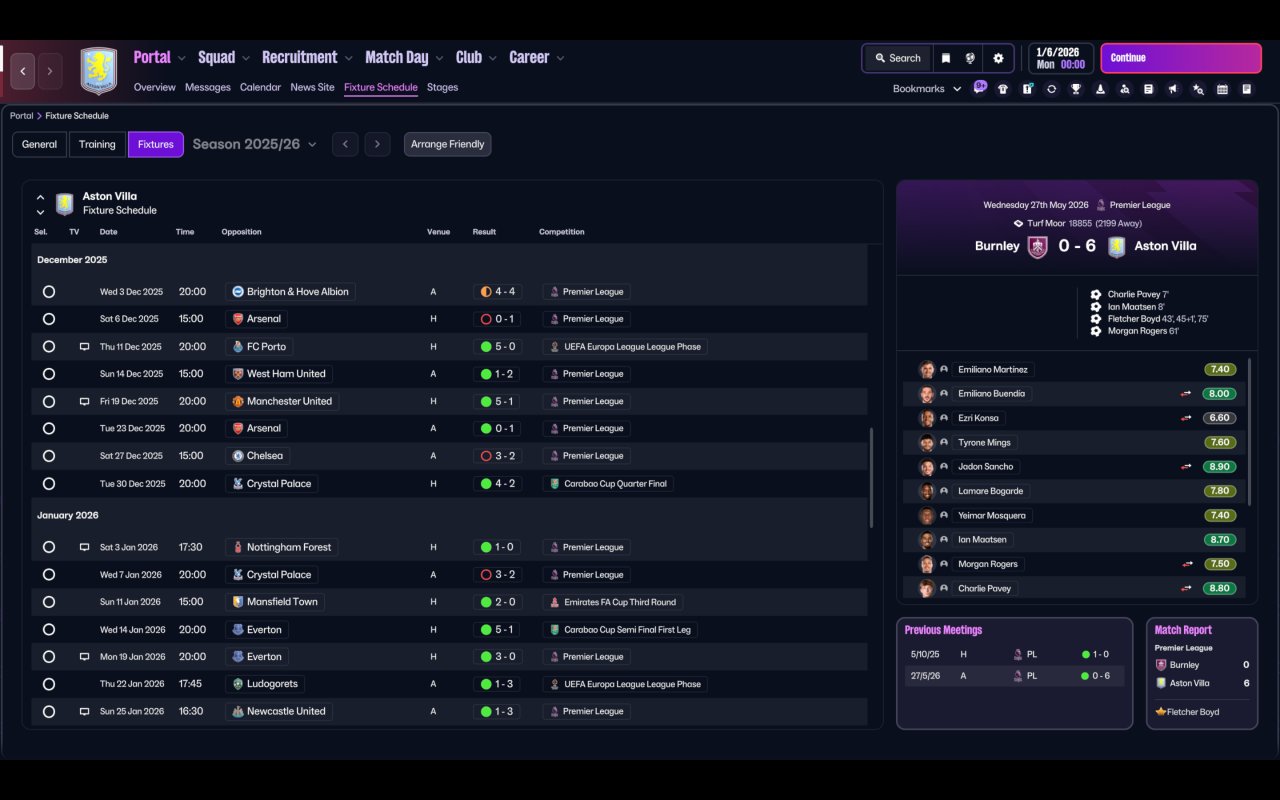The width and height of the screenshot is (1280, 800).
Task: Open the megaphone bookmark shortcut
Action: pyautogui.click(x=1173, y=89)
